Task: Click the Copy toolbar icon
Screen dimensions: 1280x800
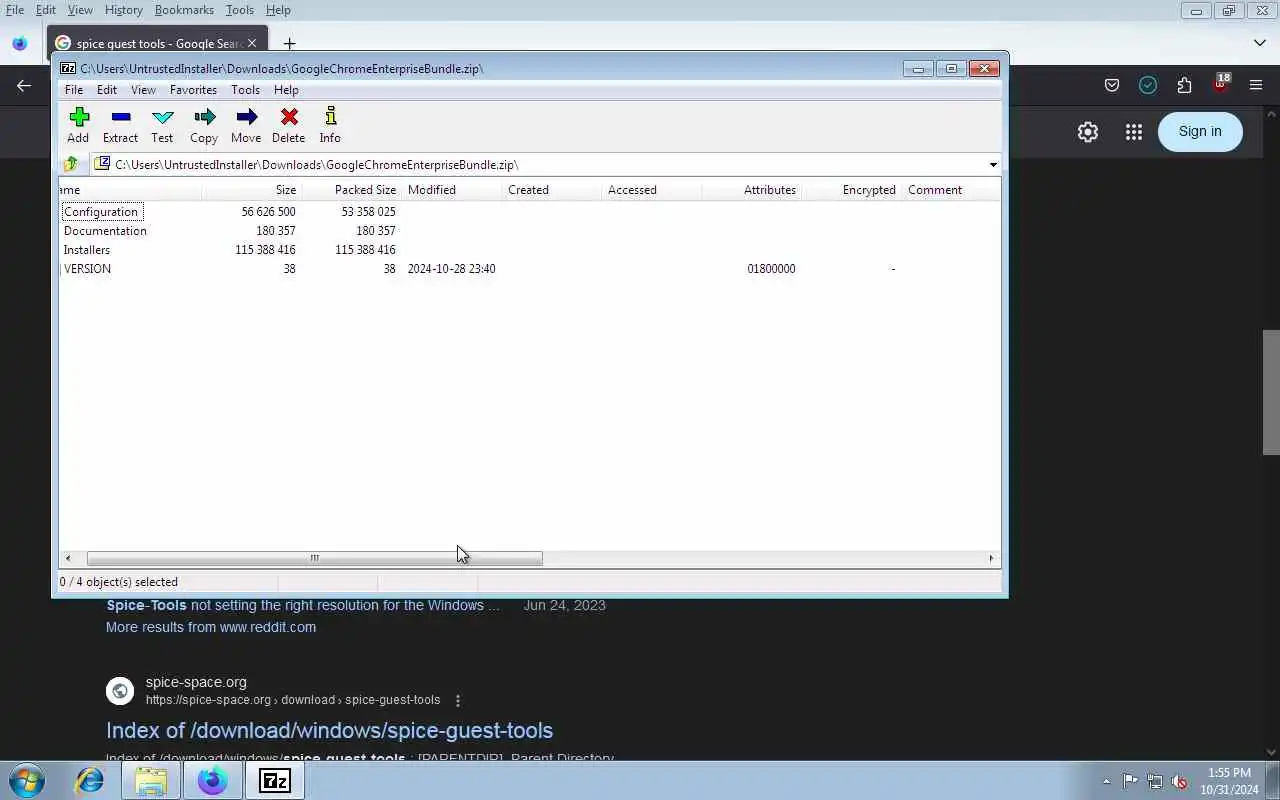Action: point(204,126)
